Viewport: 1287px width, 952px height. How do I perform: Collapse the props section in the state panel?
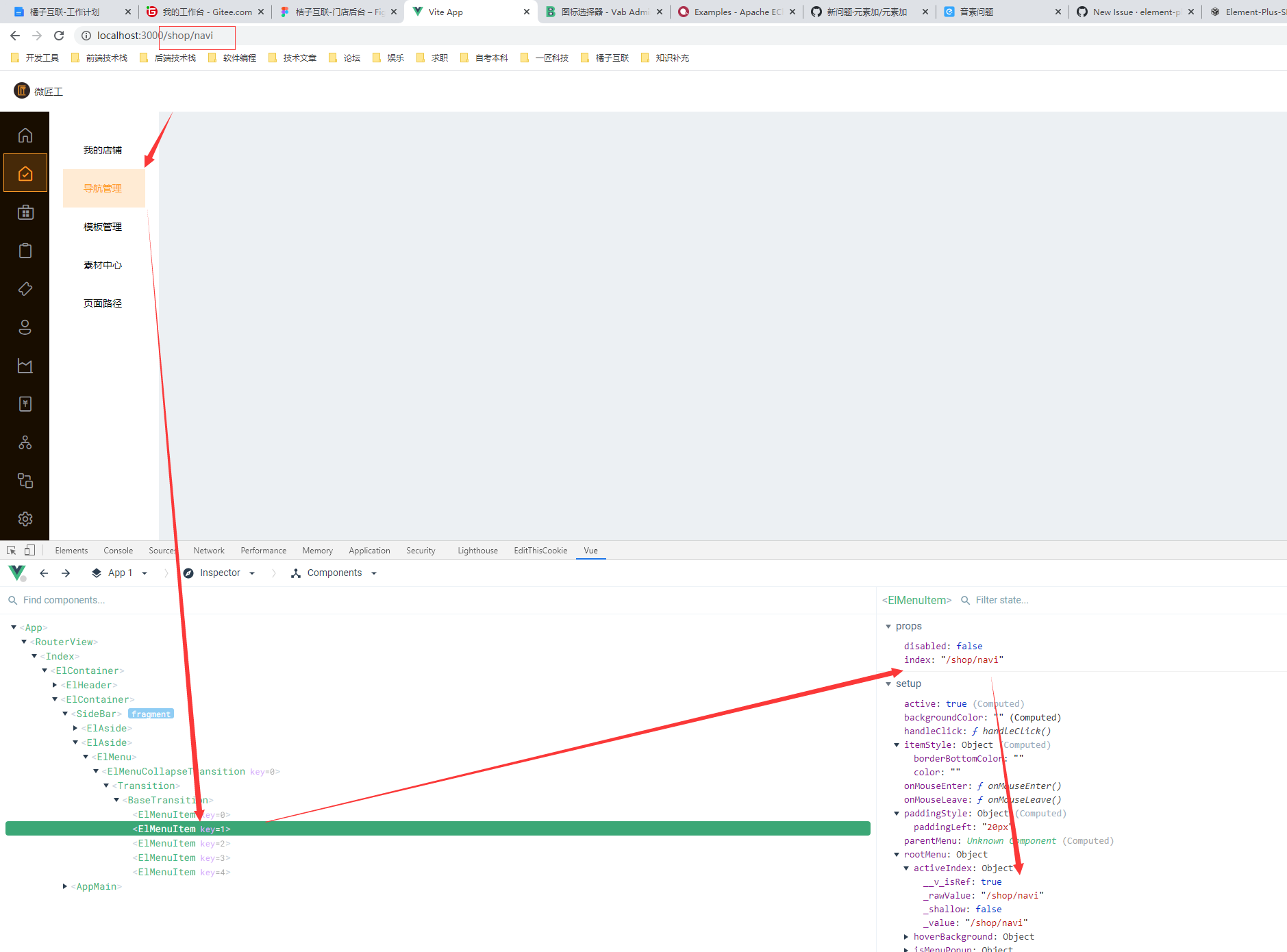coord(888,627)
